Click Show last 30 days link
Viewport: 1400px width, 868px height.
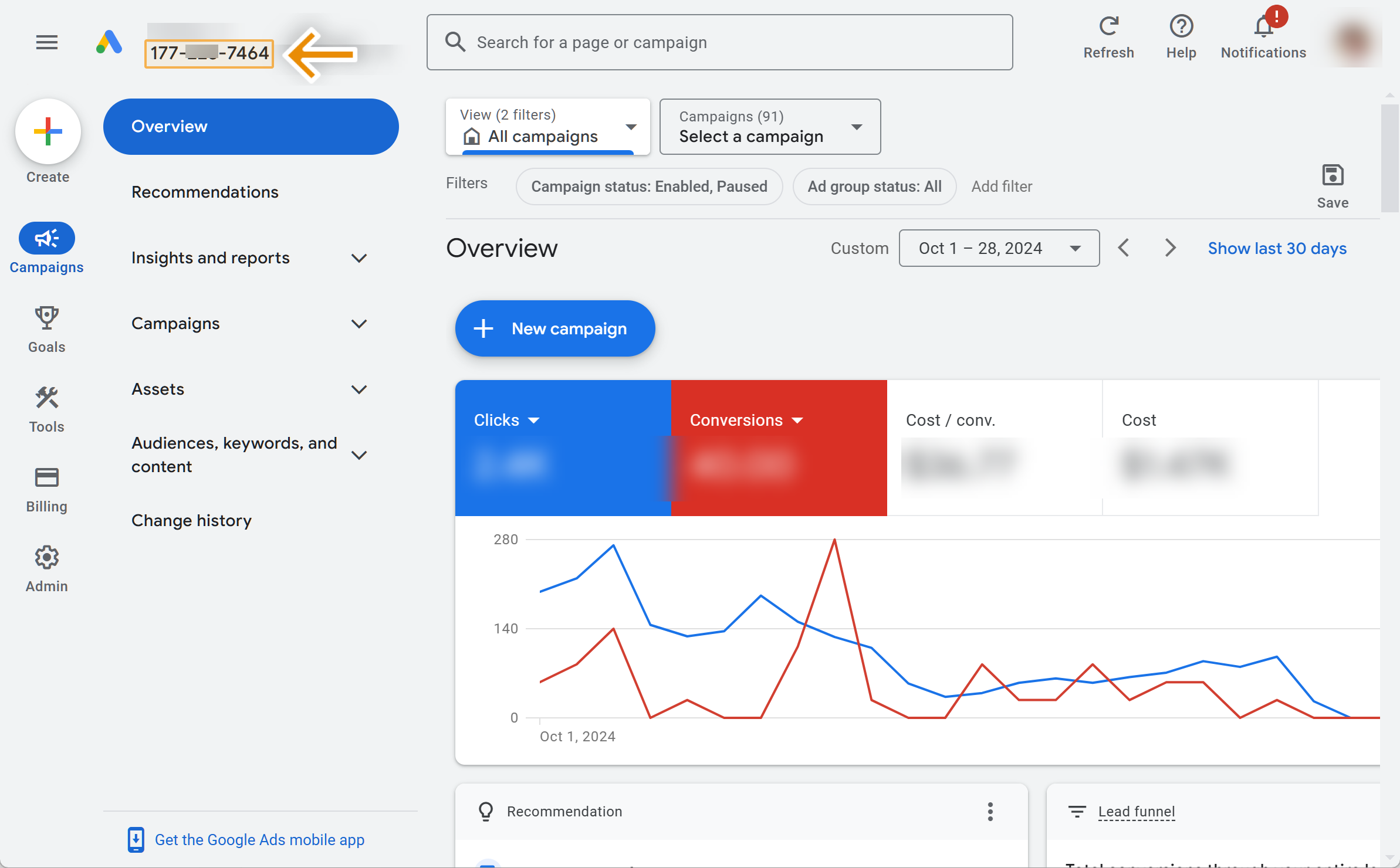pyautogui.click(x=1277, y=249)
